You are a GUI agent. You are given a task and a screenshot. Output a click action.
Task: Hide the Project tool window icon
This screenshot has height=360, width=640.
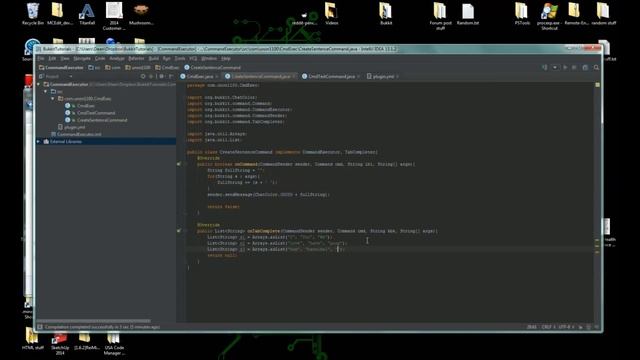(x=171, y=76)
